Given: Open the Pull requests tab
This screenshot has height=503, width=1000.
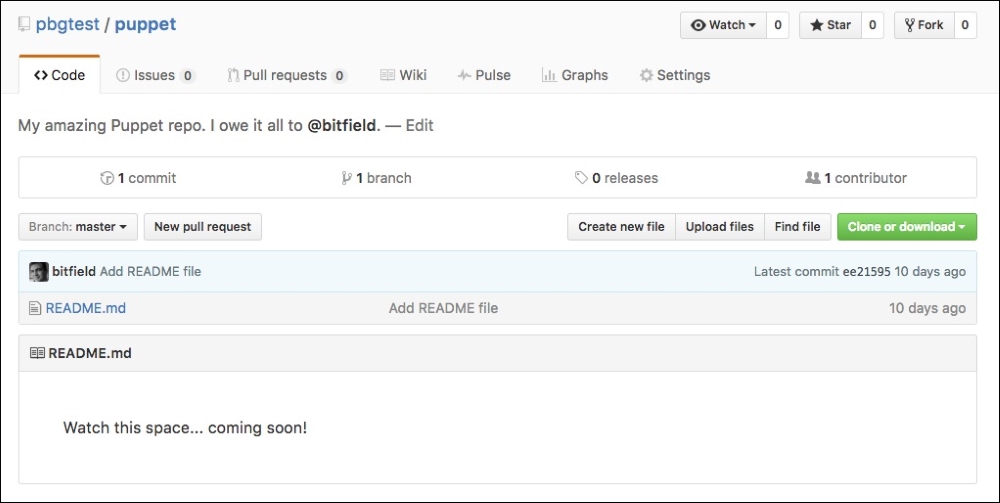Looking at the screenshot, I should (x=286, y=75).
